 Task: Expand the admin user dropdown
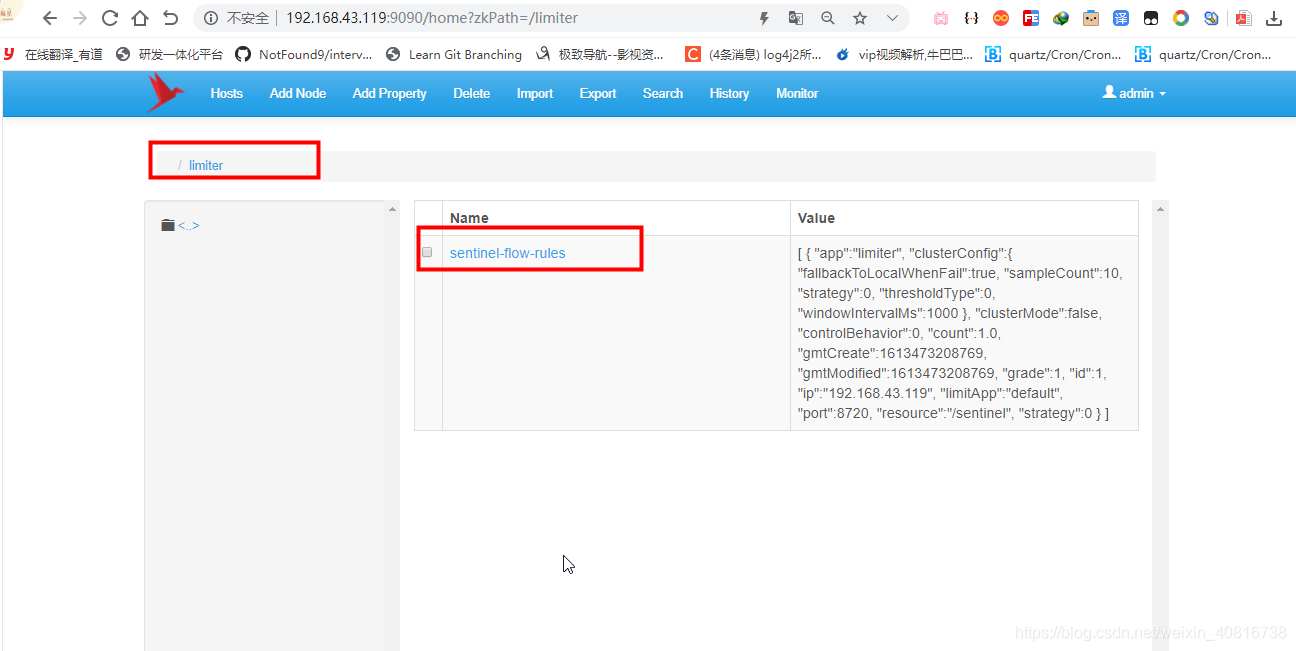coord(1134,92)
